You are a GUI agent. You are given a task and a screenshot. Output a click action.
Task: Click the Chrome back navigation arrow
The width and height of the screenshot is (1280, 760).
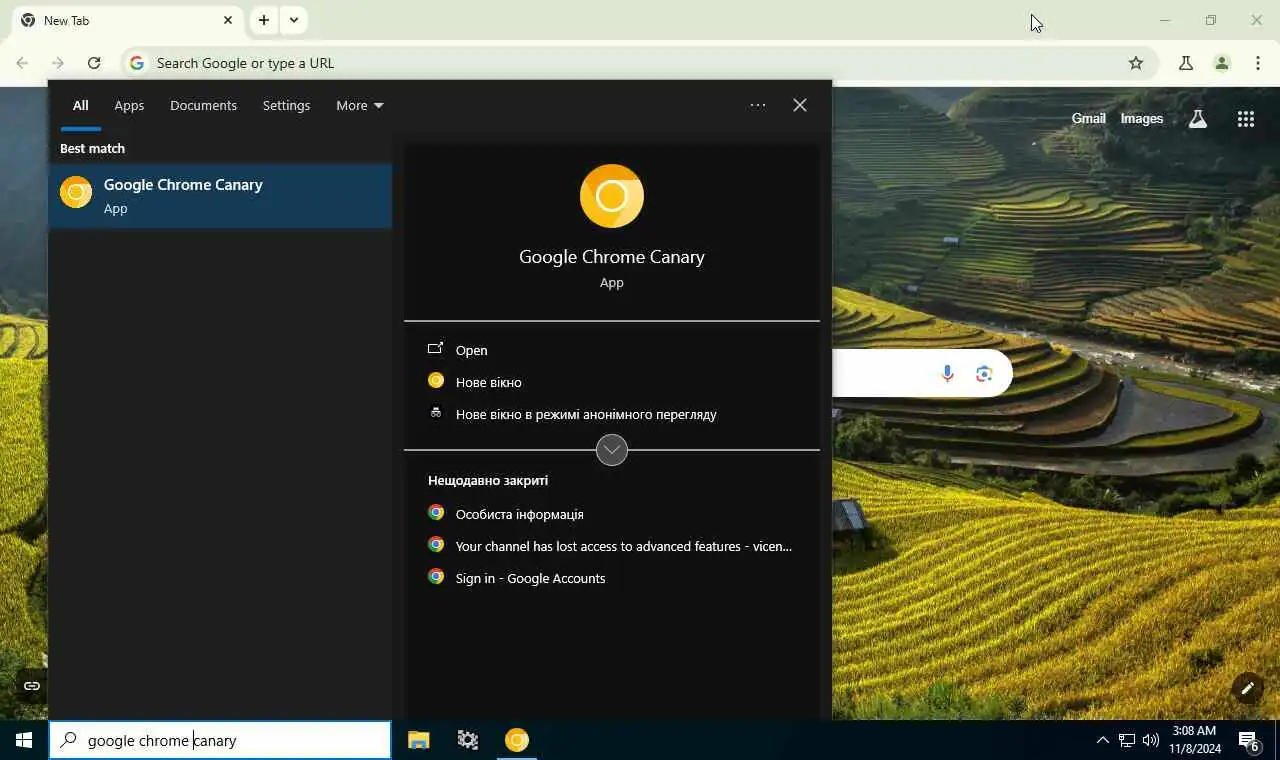22,63
